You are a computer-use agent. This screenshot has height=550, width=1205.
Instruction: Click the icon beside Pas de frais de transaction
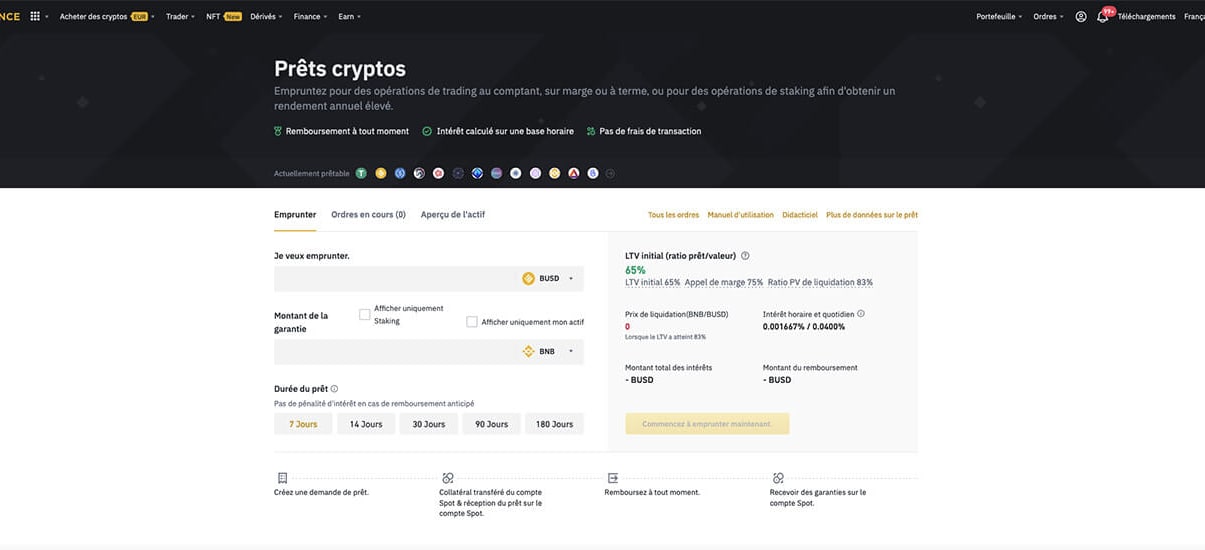591,131
